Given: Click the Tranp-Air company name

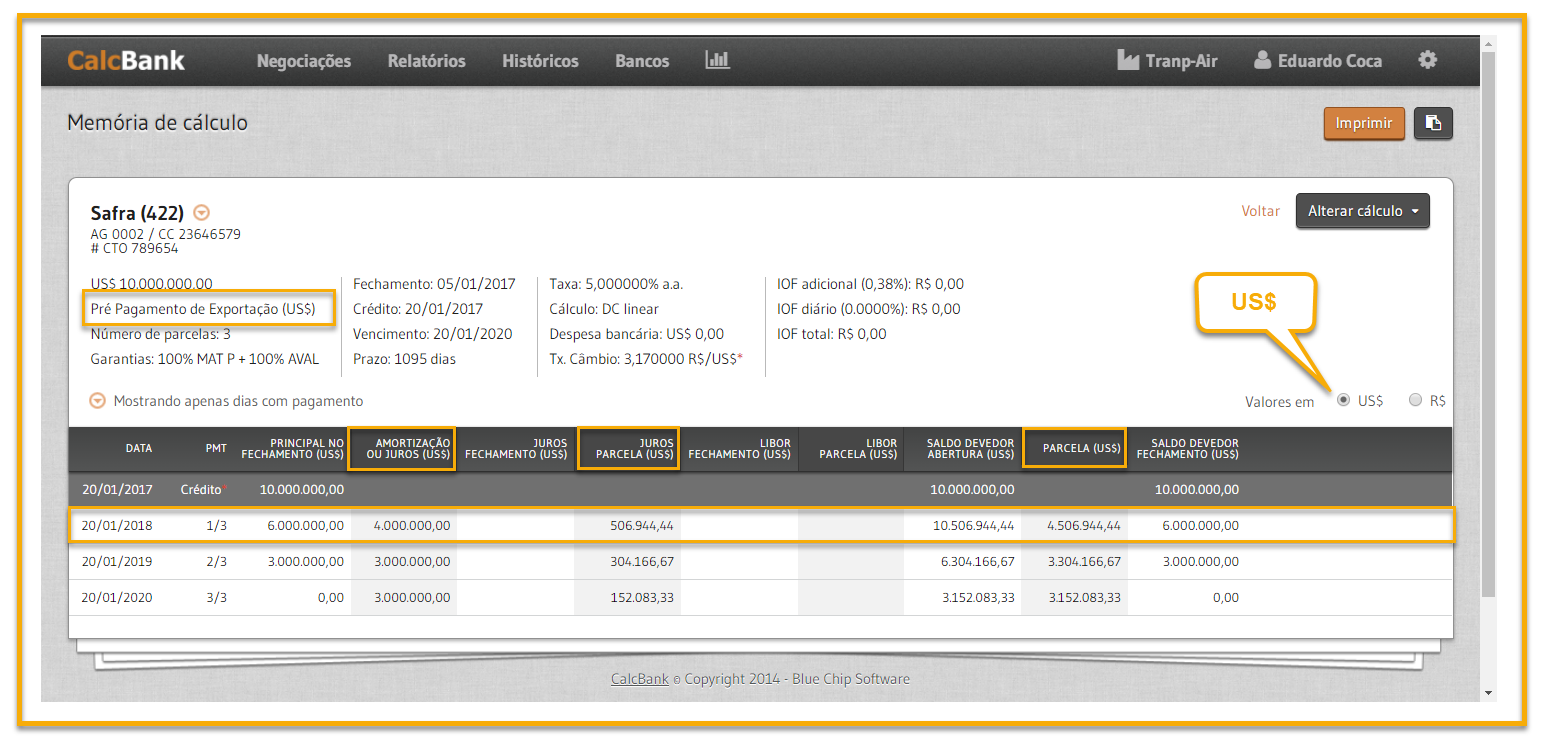Looking at the screenshot, I should pyautogui.click(x=1181, y=61).
